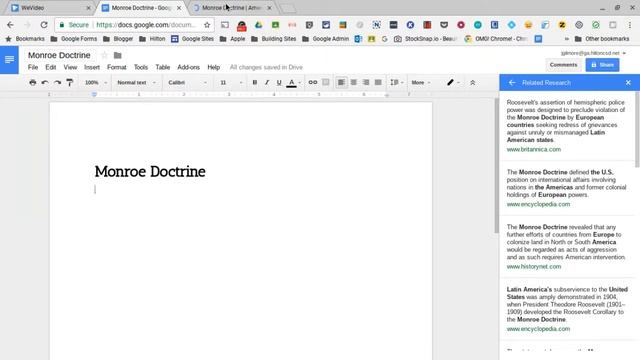Open the Edit menu
The height and width of the screenshot is (360, 640).
click(x=51, y=67)
